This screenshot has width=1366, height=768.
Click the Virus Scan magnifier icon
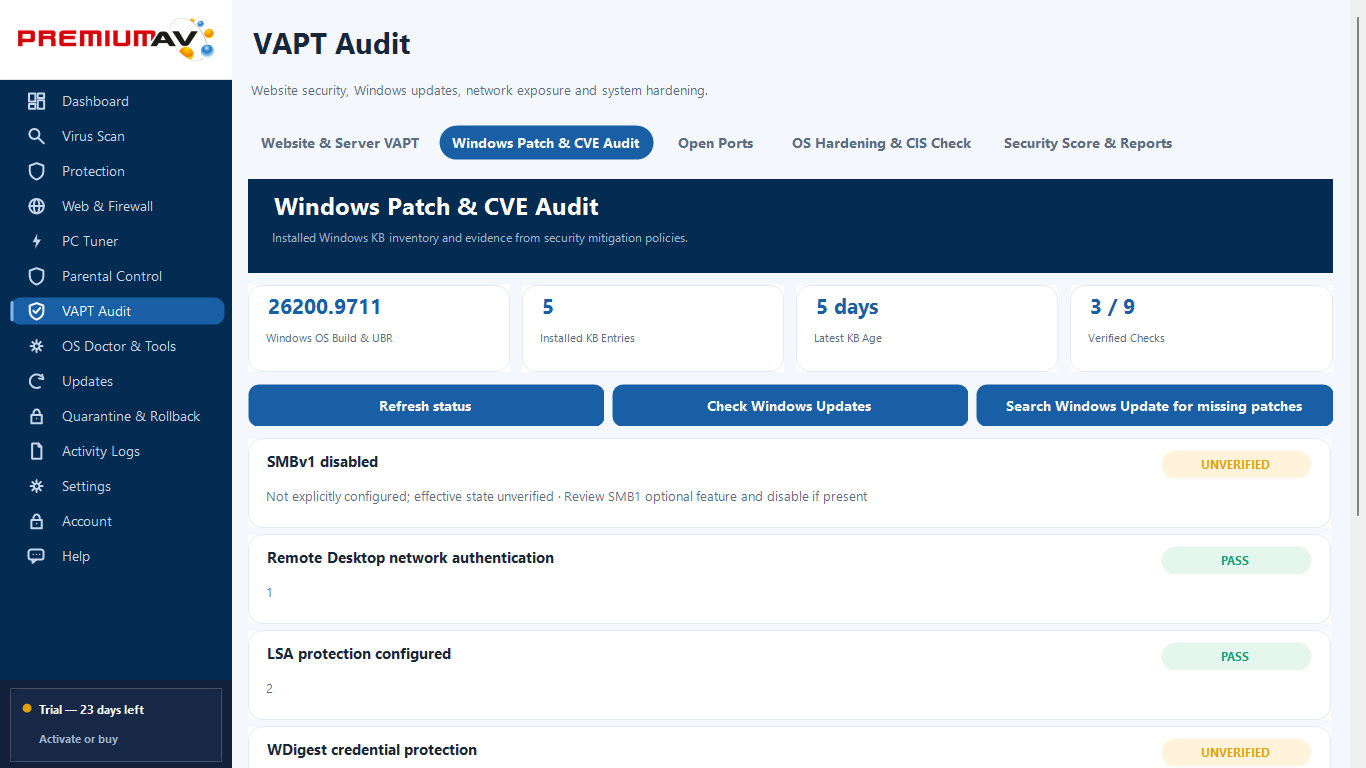point(37,136)
